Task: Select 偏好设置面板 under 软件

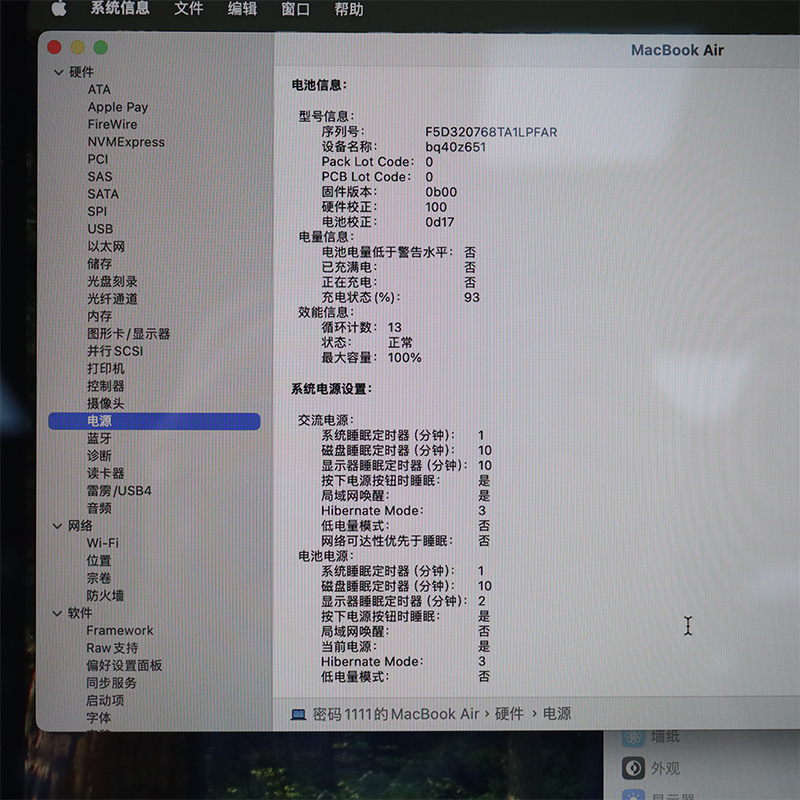Action: pyautogui.click(x=124, y=665)
